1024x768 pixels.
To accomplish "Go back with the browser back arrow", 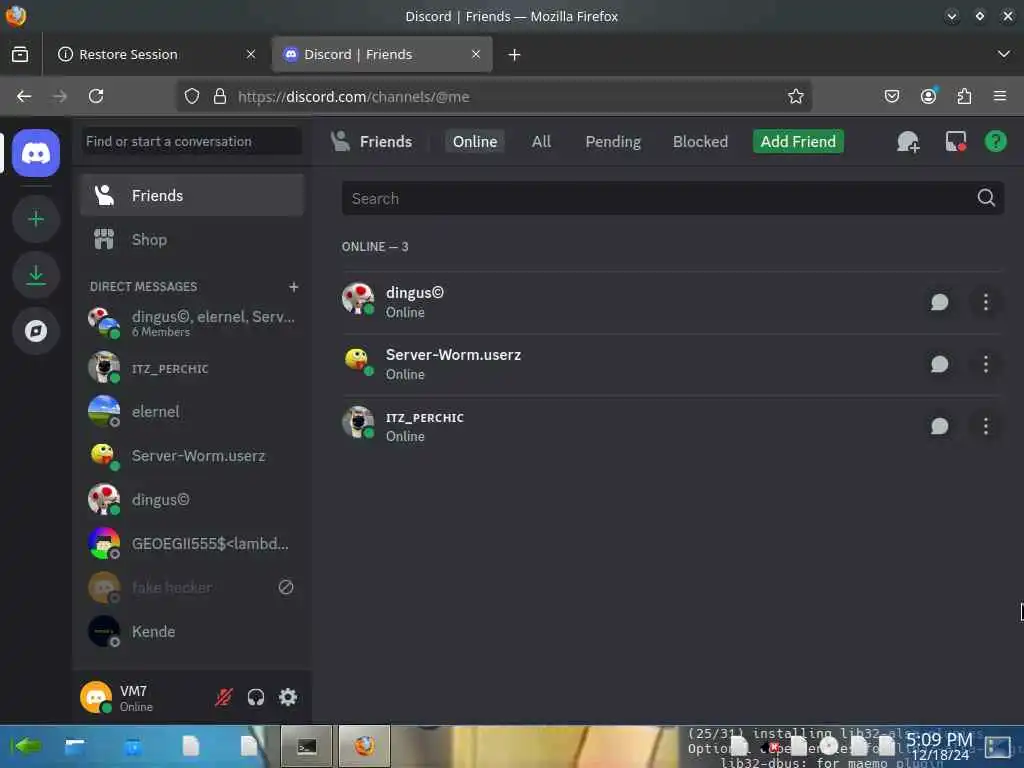I will point(24,97).
